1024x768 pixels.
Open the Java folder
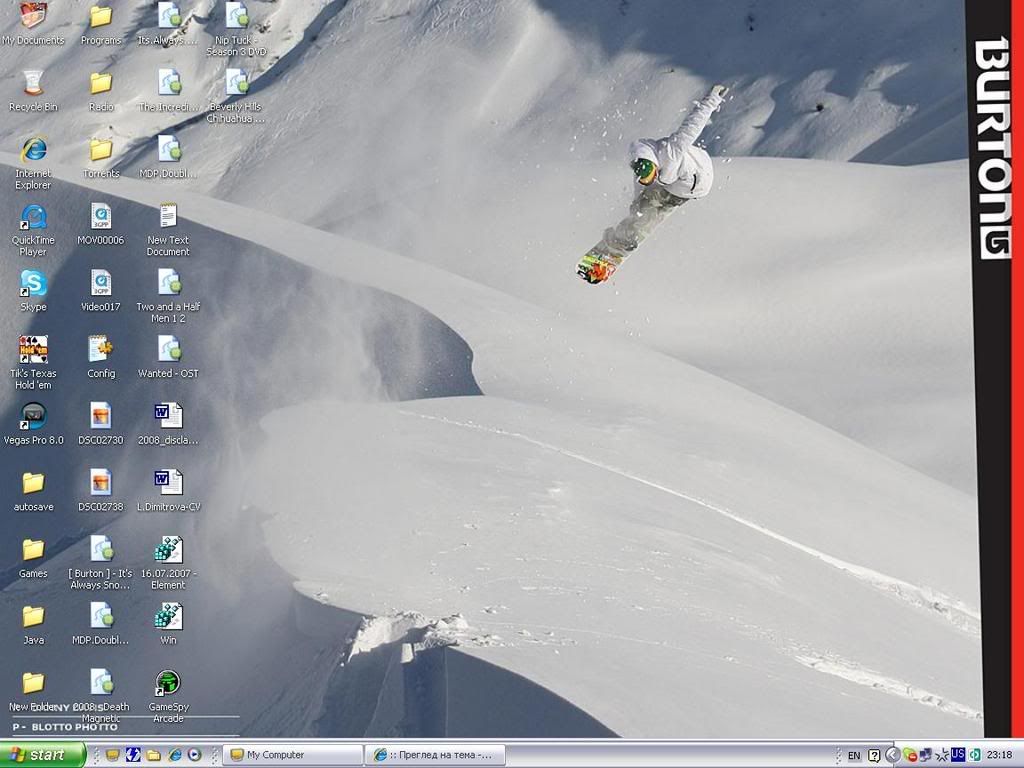coord(33,624)
